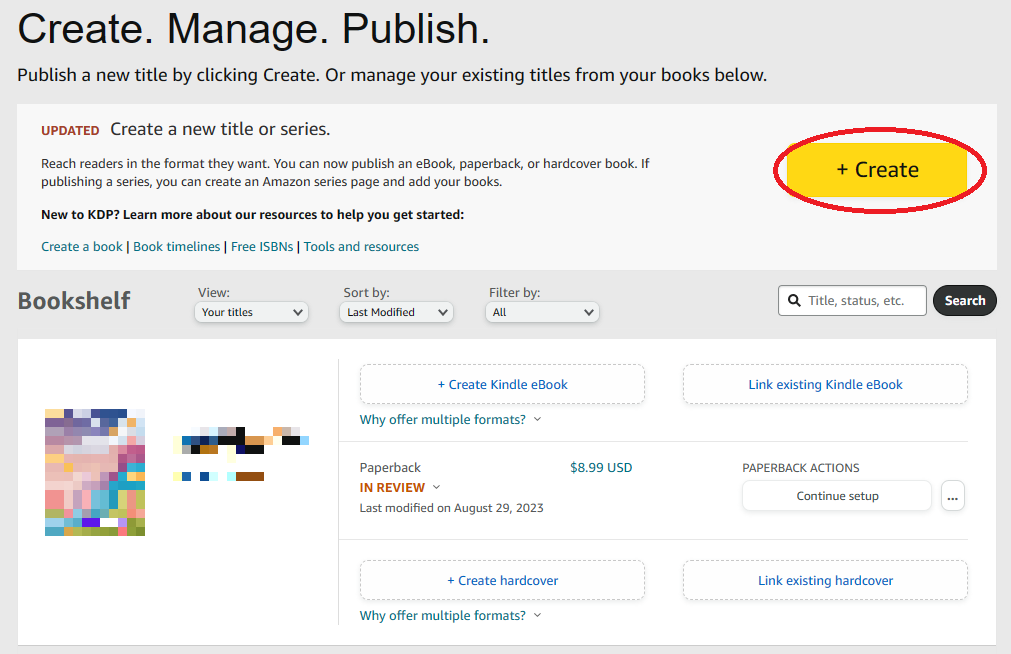
Task: Click Link existing hardcover
Action: (x=825, y=580)
